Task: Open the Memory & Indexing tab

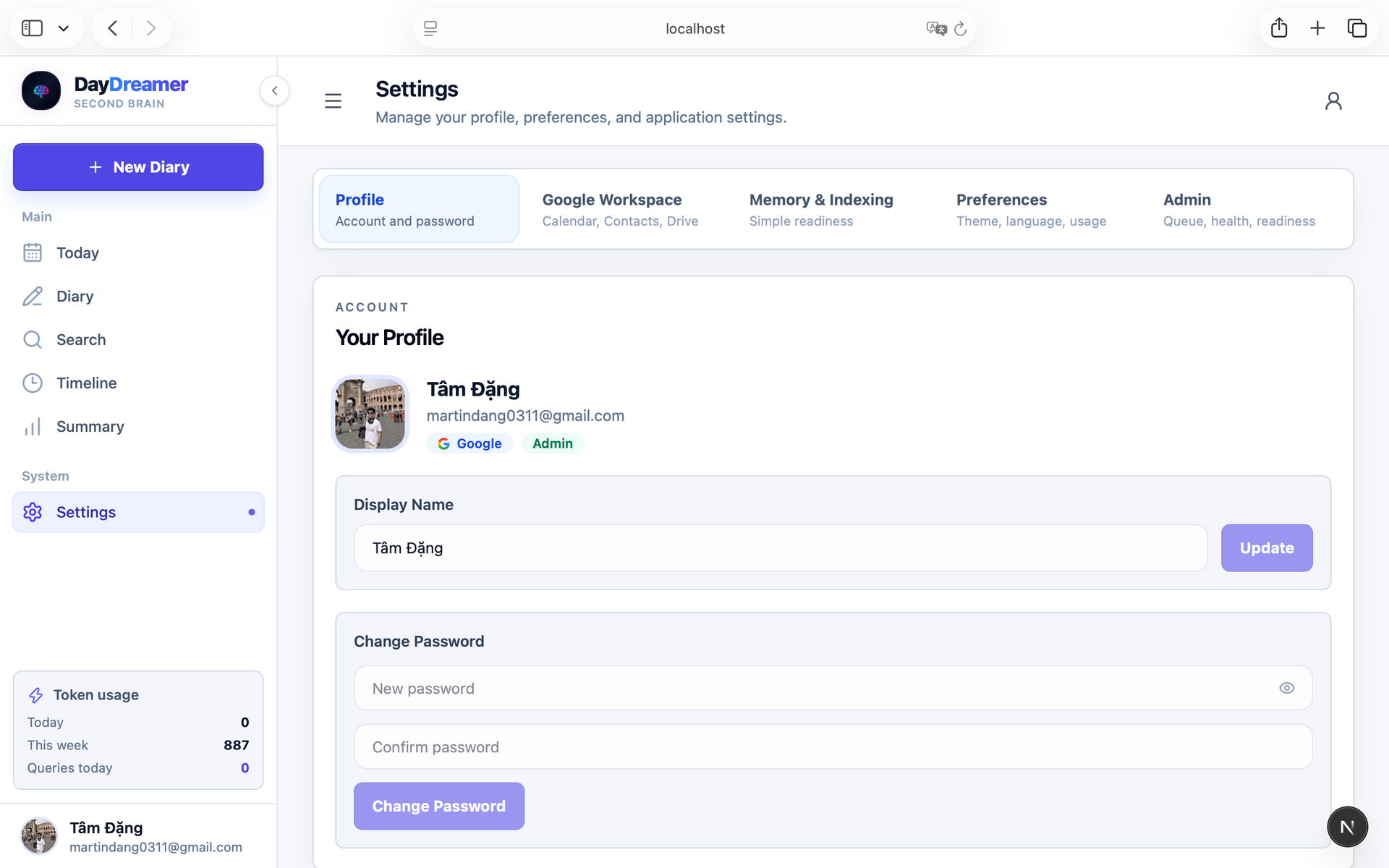Action: tap(821, 209)
